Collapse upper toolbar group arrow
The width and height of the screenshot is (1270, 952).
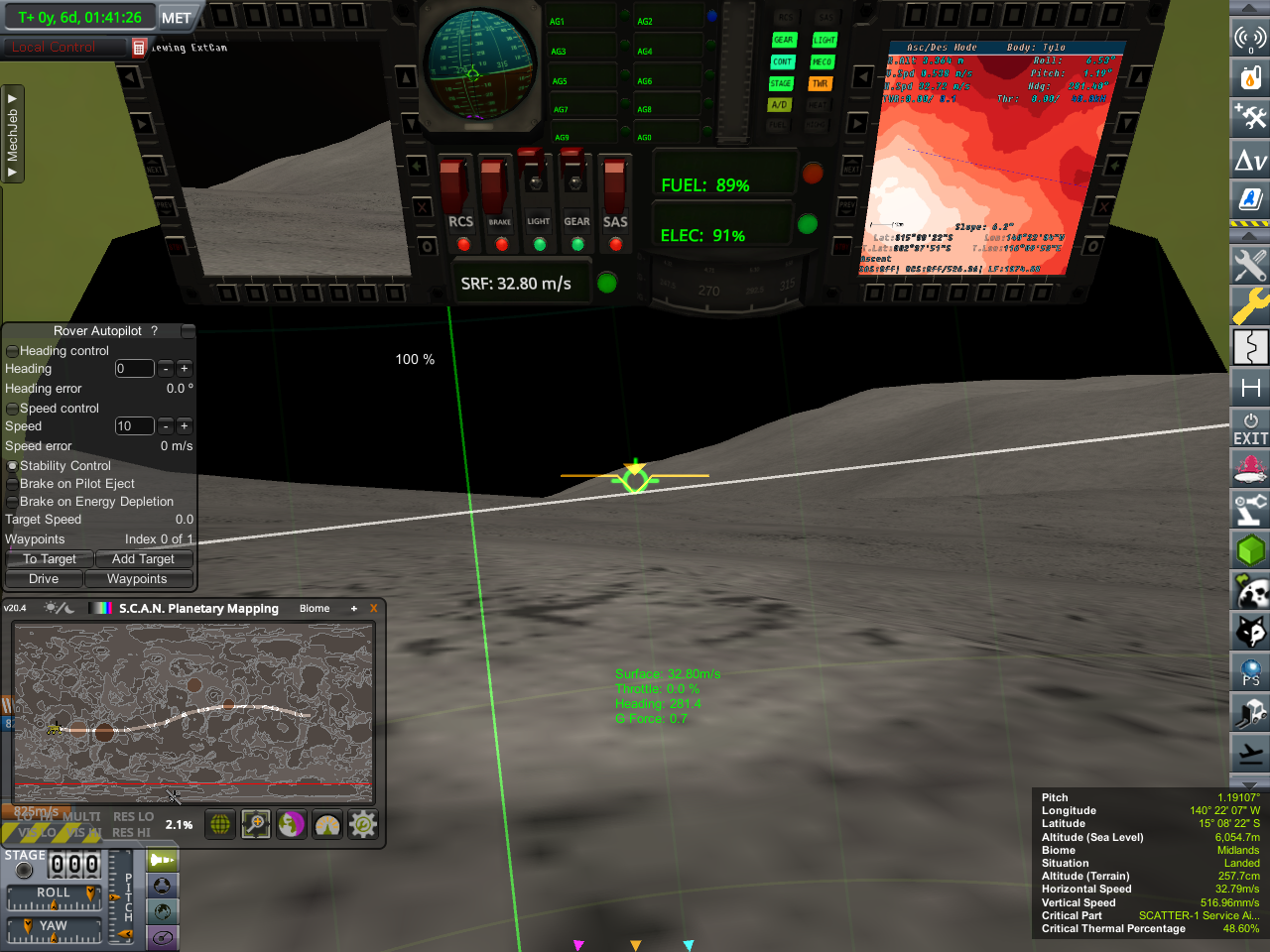[1250, 8]
